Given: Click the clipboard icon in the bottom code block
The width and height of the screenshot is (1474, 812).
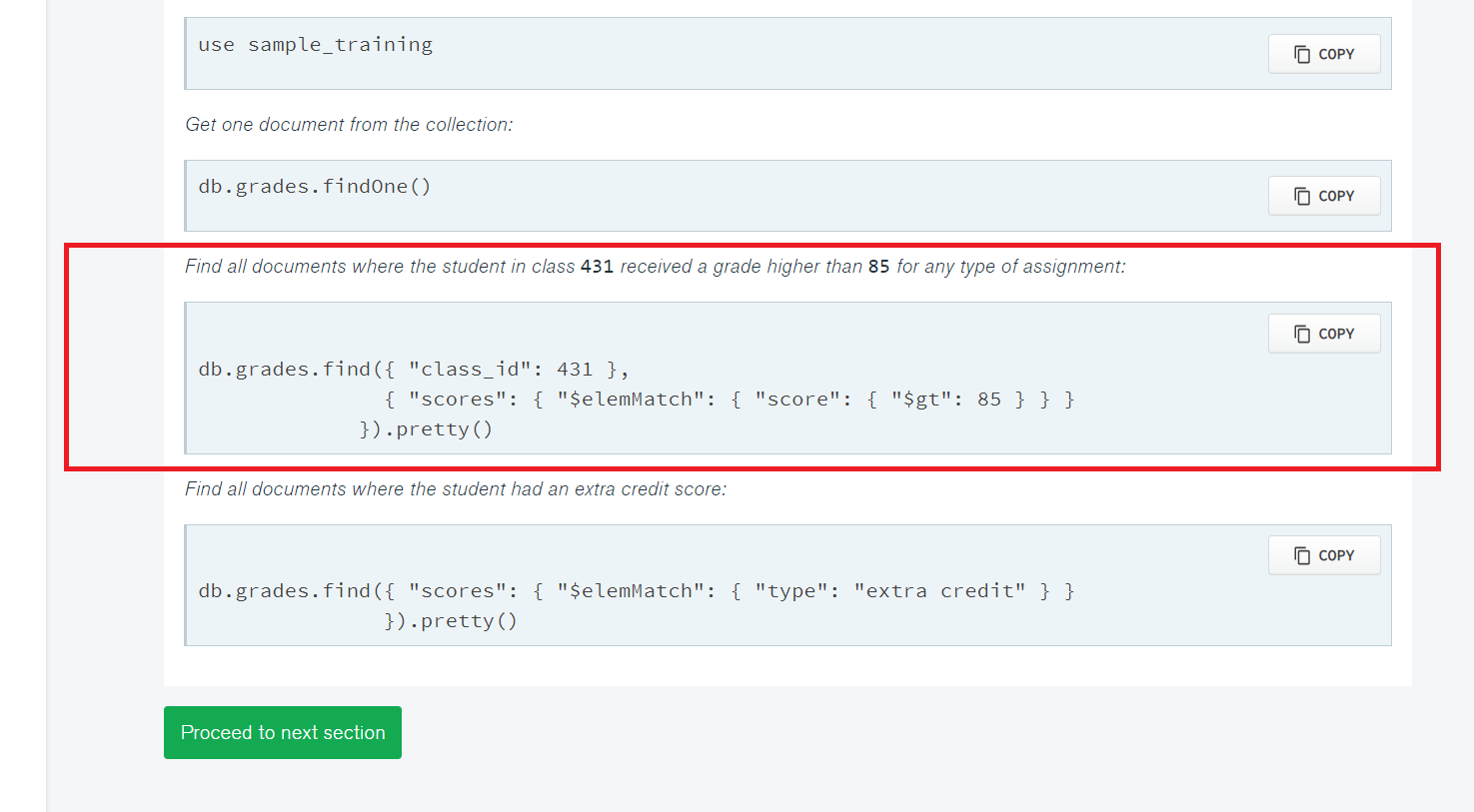Looking at the screenshot, I should (1301, 554).
